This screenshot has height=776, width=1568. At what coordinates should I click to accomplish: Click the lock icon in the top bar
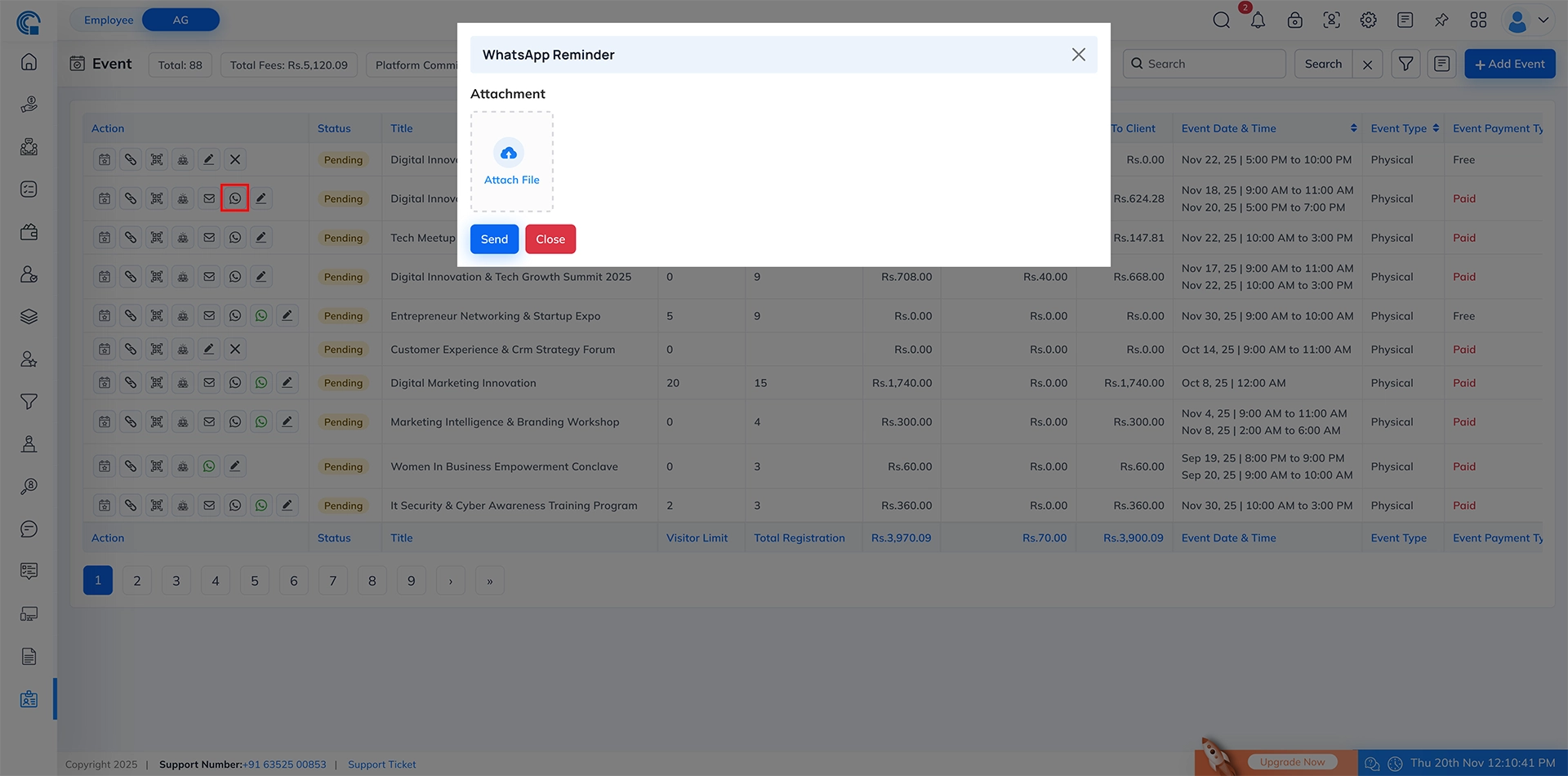click(1294, 20)
